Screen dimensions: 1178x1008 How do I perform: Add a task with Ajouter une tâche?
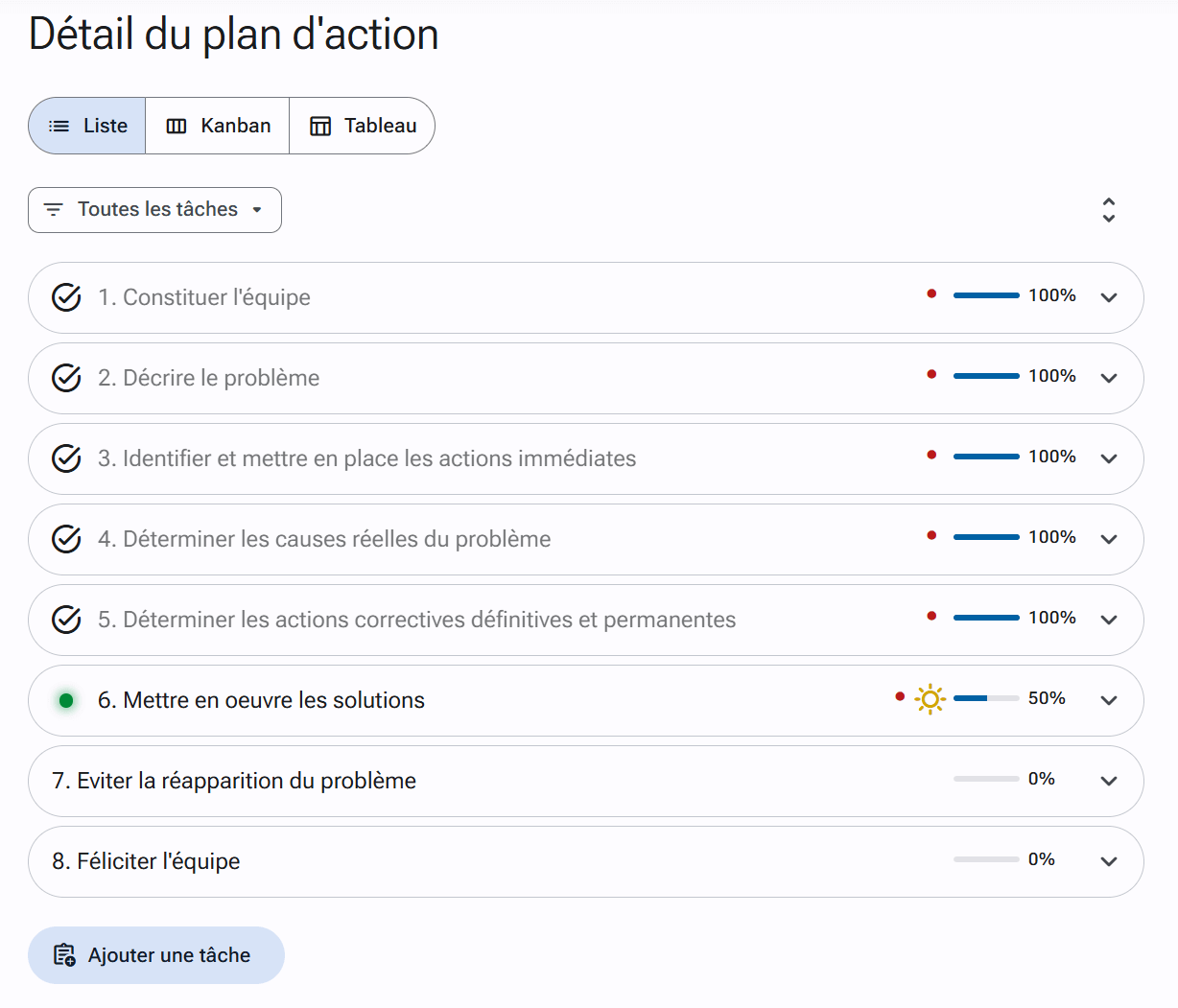156,955
